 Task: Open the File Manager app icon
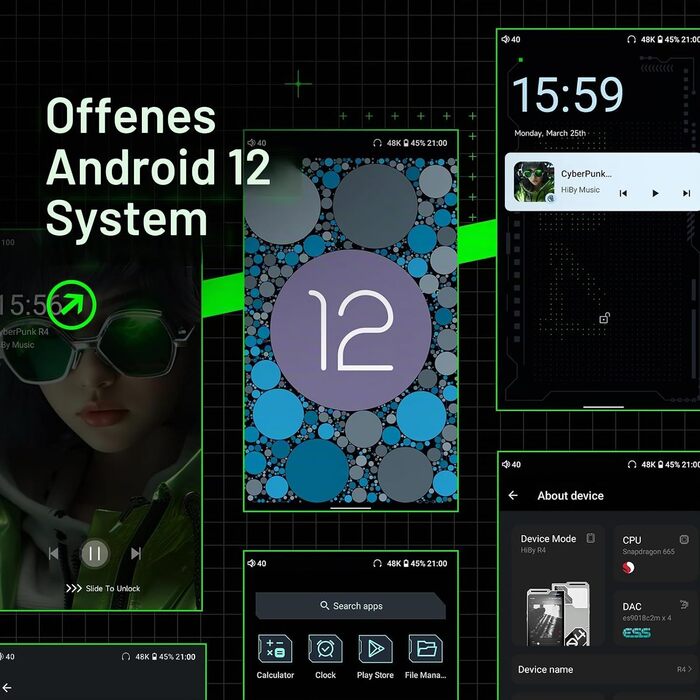425,649
